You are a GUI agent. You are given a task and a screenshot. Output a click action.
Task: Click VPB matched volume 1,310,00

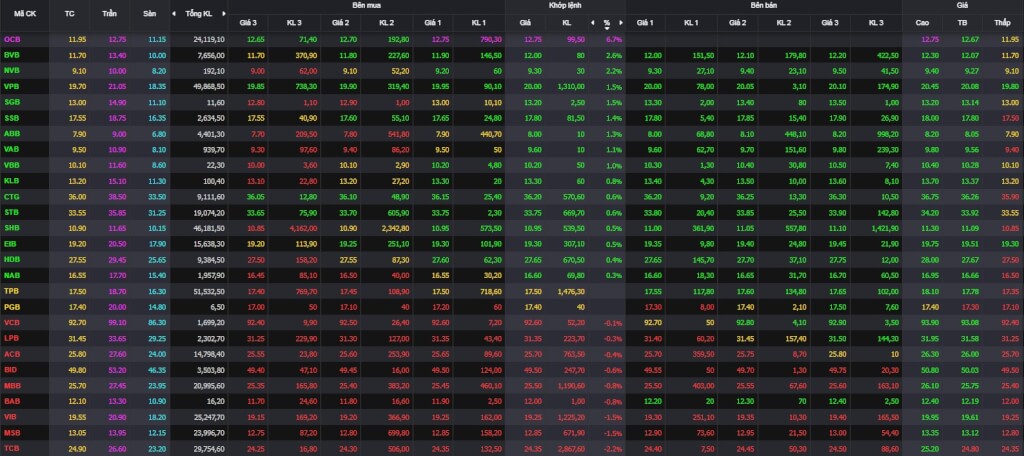(x=571, y=86)
